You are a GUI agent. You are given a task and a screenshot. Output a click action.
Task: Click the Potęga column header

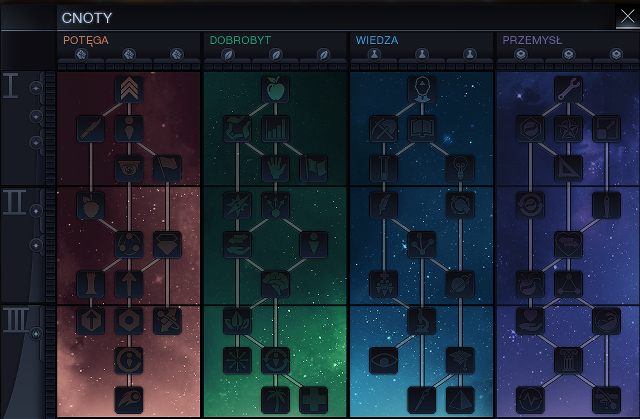tap(86, 40)
